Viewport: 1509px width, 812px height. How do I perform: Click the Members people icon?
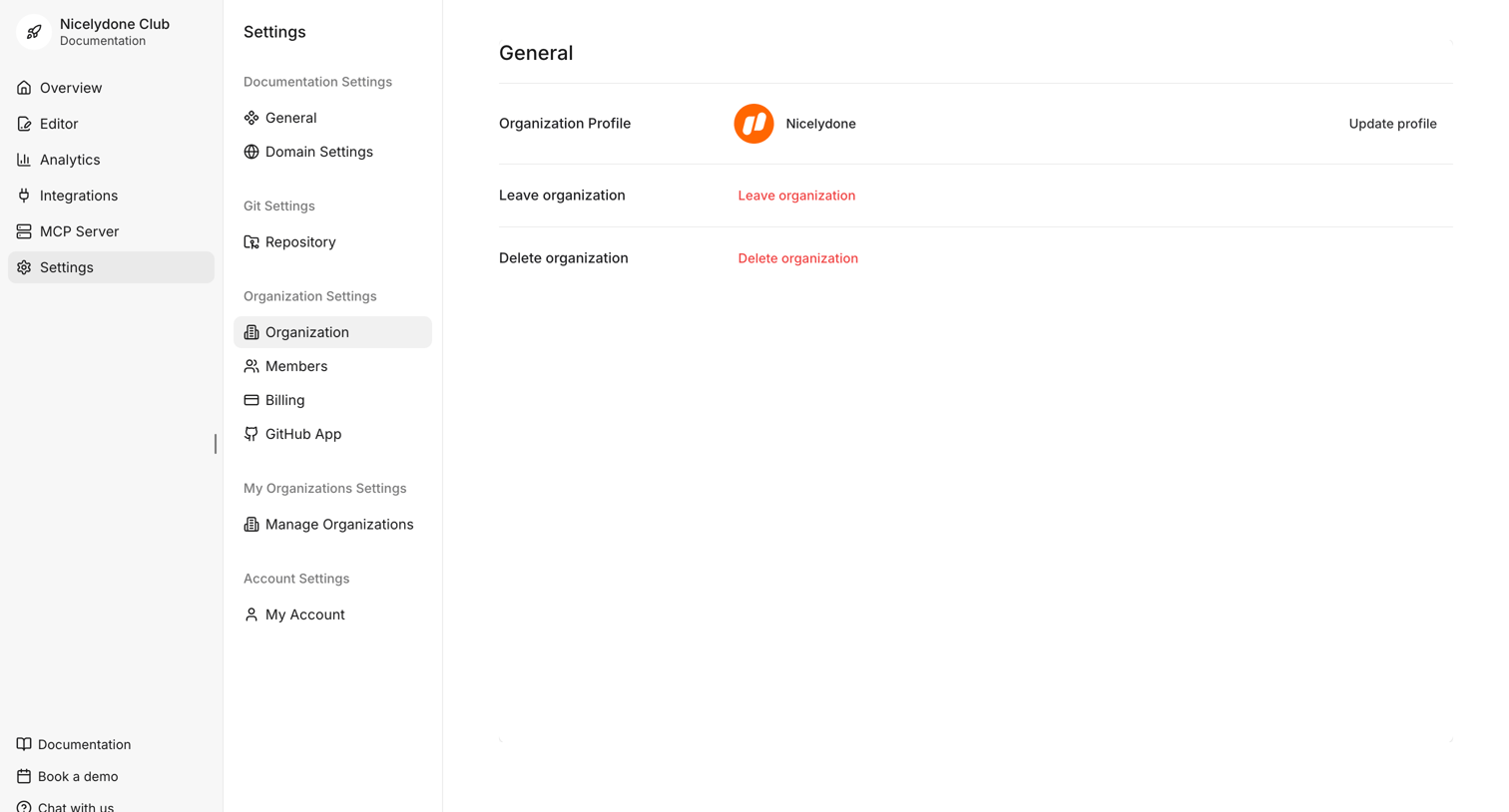[x=251, y=366]
